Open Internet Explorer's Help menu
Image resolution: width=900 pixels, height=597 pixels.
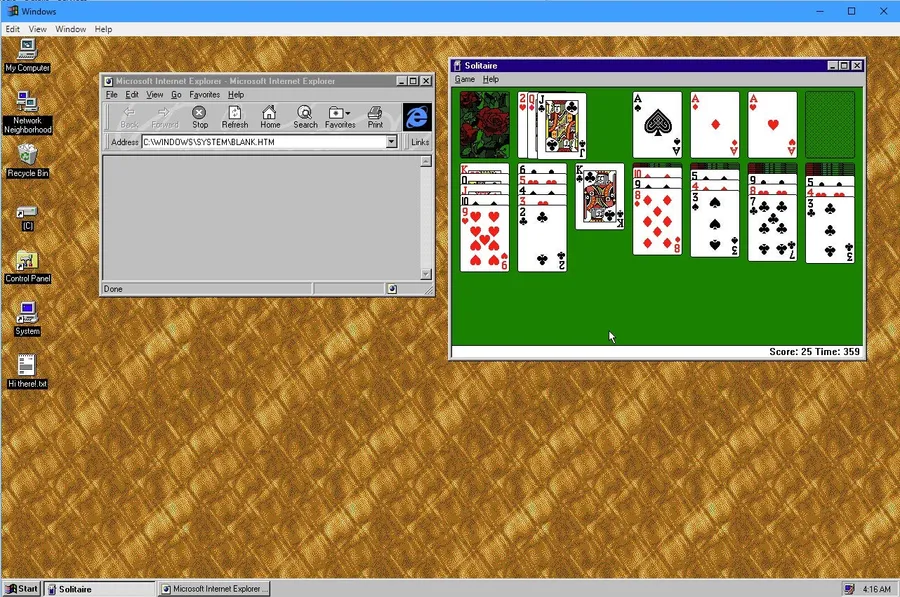pos(236,95)
